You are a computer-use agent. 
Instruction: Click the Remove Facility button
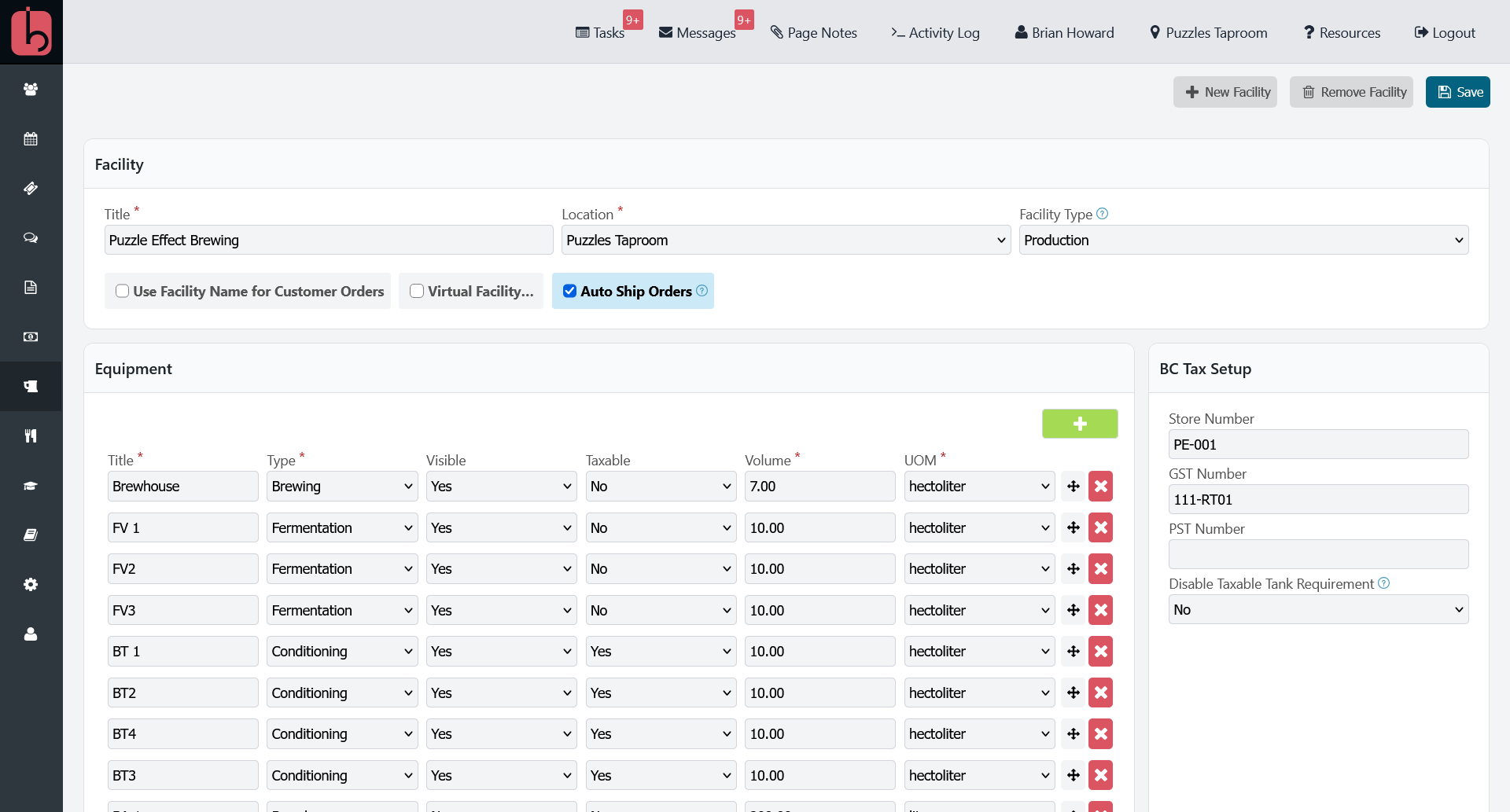(x=1352, y=93)
